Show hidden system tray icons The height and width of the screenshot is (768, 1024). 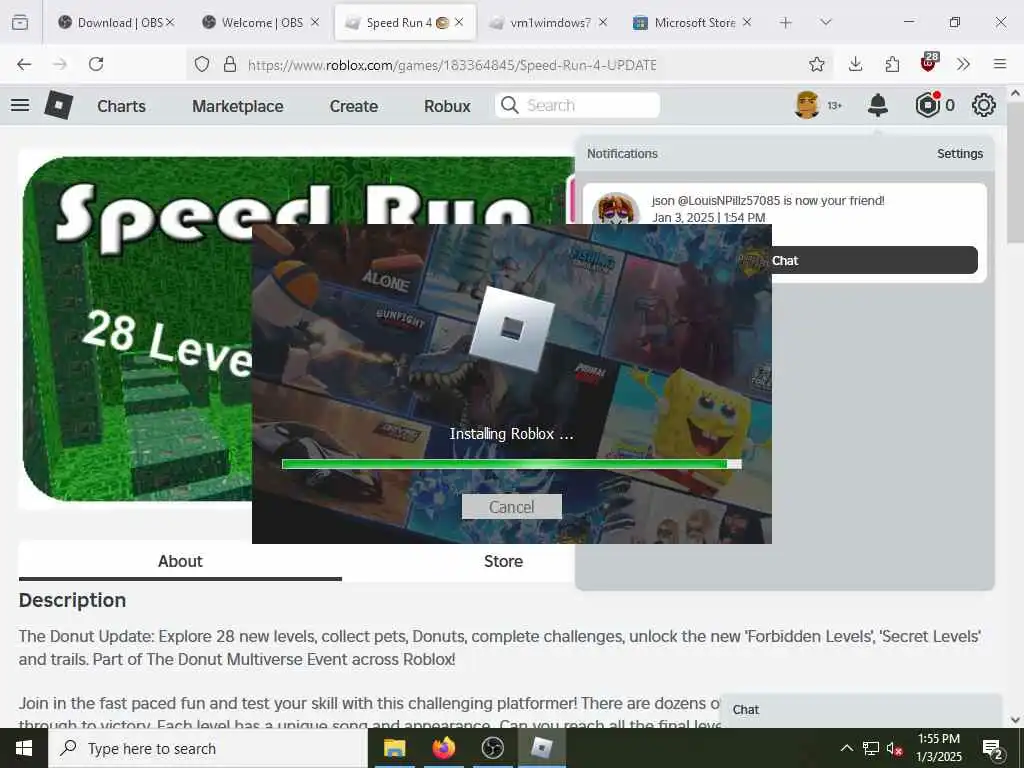(x=846, y=749)
